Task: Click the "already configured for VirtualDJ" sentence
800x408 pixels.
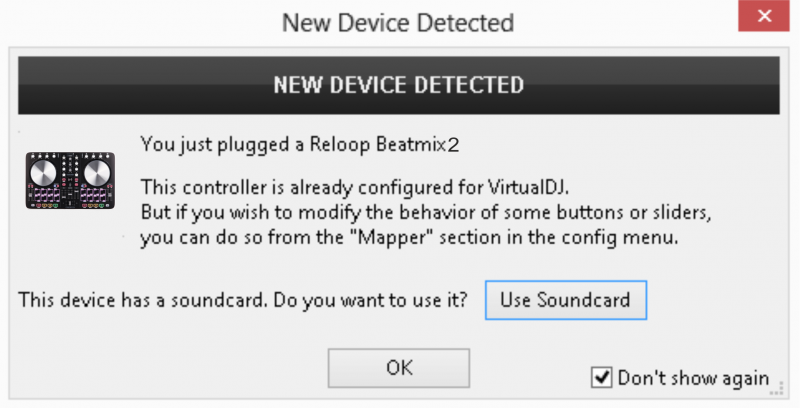Action: [355, 187]
